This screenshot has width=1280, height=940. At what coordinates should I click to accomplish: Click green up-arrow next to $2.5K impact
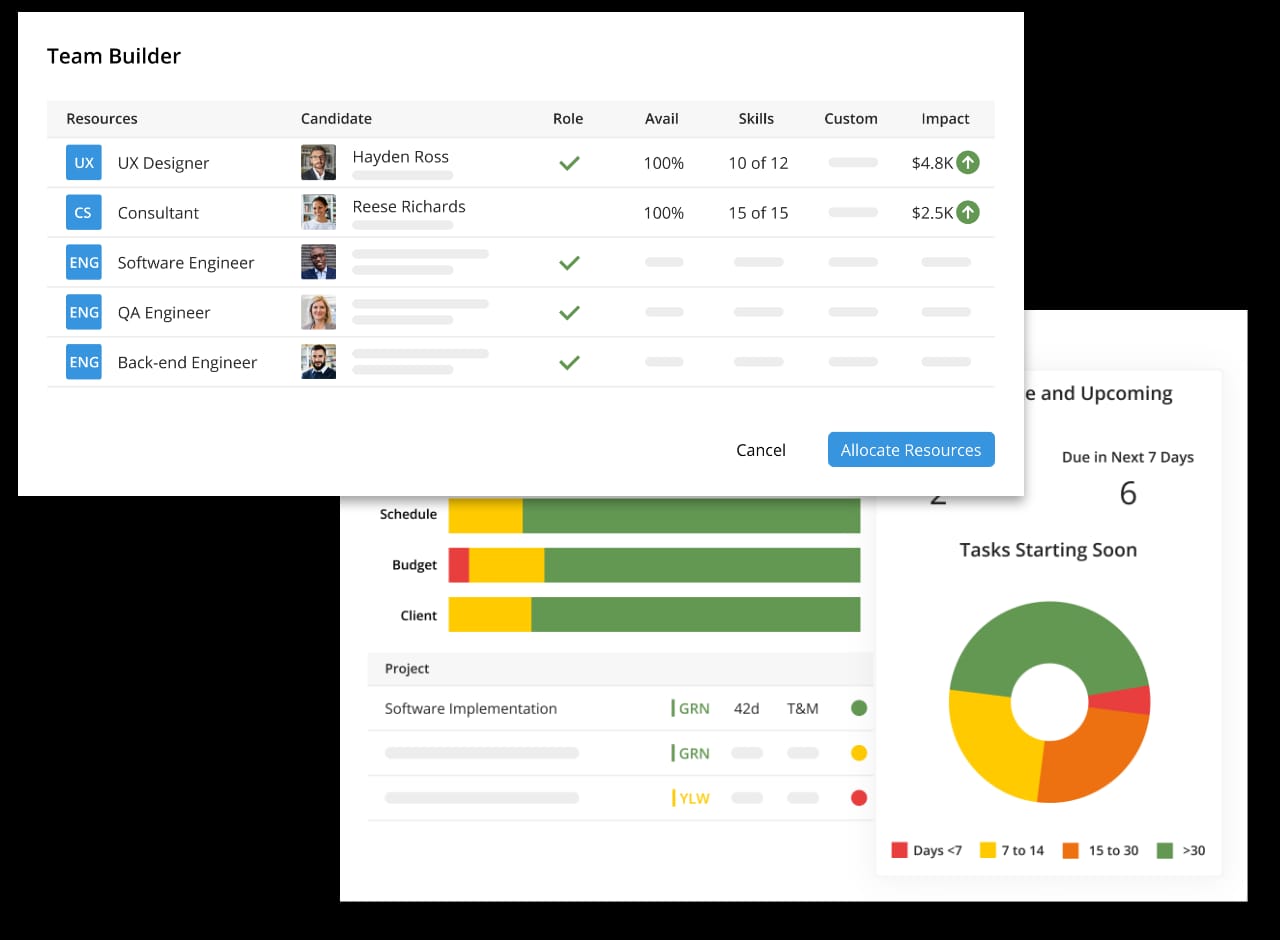coord(967,212)
